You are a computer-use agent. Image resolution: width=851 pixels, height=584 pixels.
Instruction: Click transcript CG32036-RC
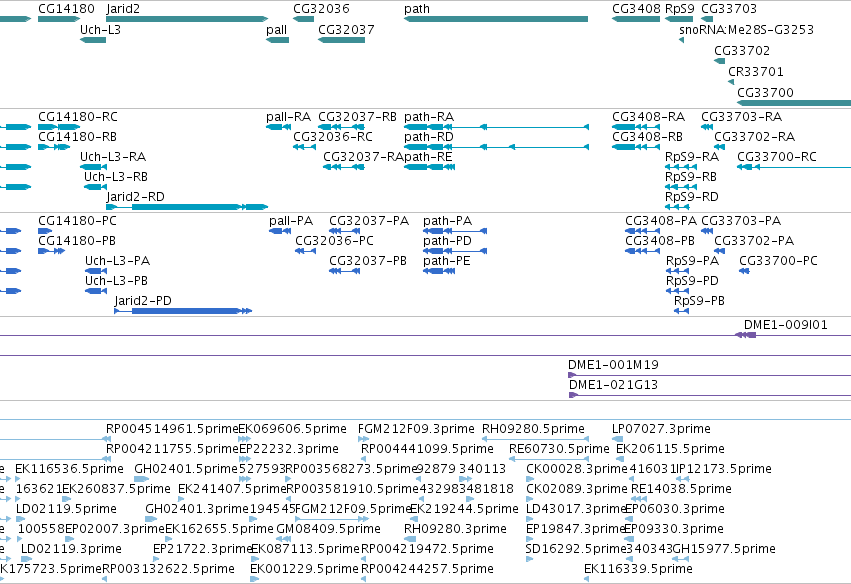[x=333, y=137]
